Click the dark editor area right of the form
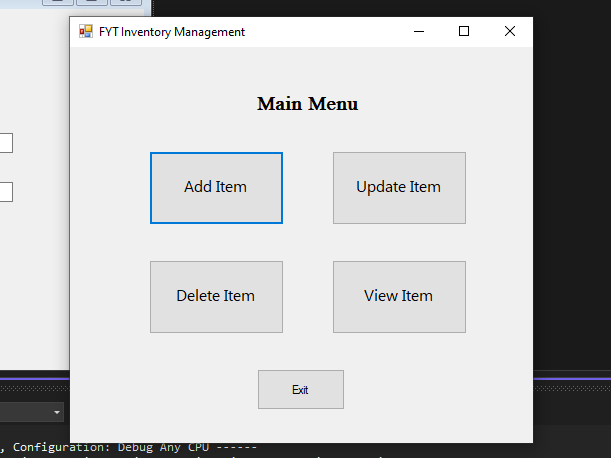Viewport: 611px width, 458px height. click(x=572, y=187)
